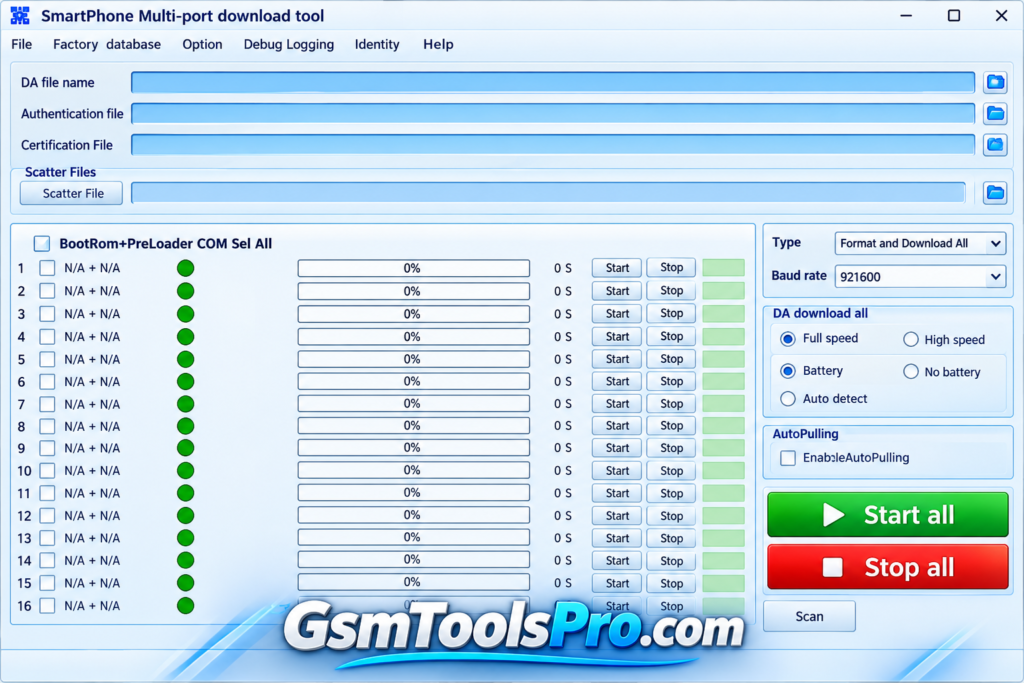Click the green status indicator for port 5
Image resolution: width=1024 pixels, height=683 pixels.
(185, 359)
